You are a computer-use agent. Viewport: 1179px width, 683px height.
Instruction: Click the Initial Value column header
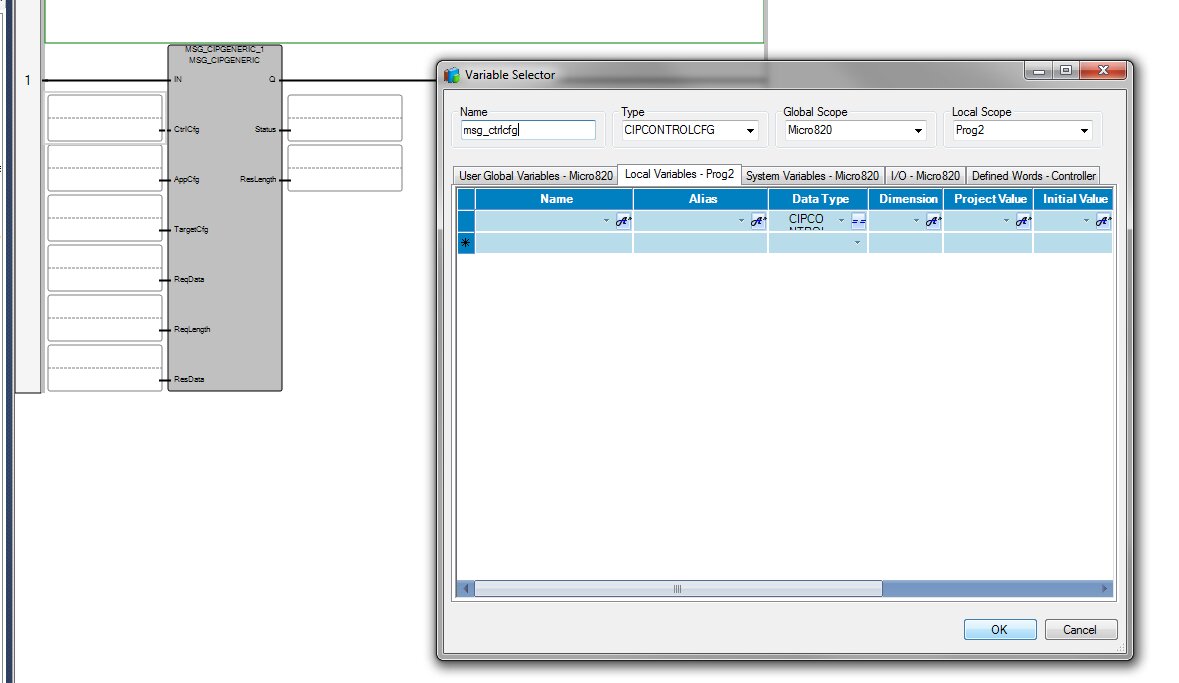(x=1073, y=199)
